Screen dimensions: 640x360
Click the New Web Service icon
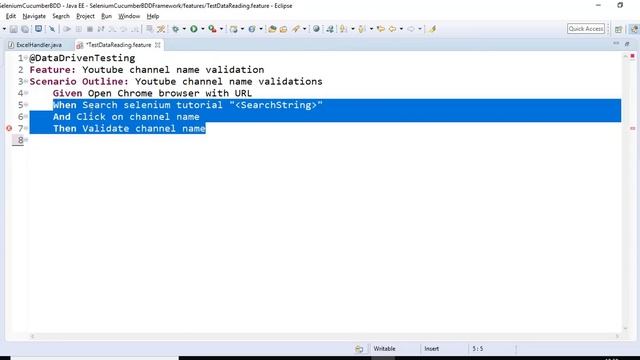(252, 29)
